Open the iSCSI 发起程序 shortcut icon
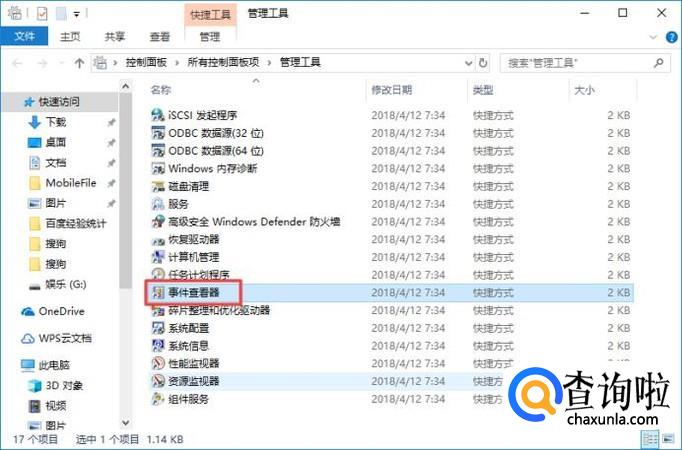Viewport: 682px width, 450px height. (157, 115)
